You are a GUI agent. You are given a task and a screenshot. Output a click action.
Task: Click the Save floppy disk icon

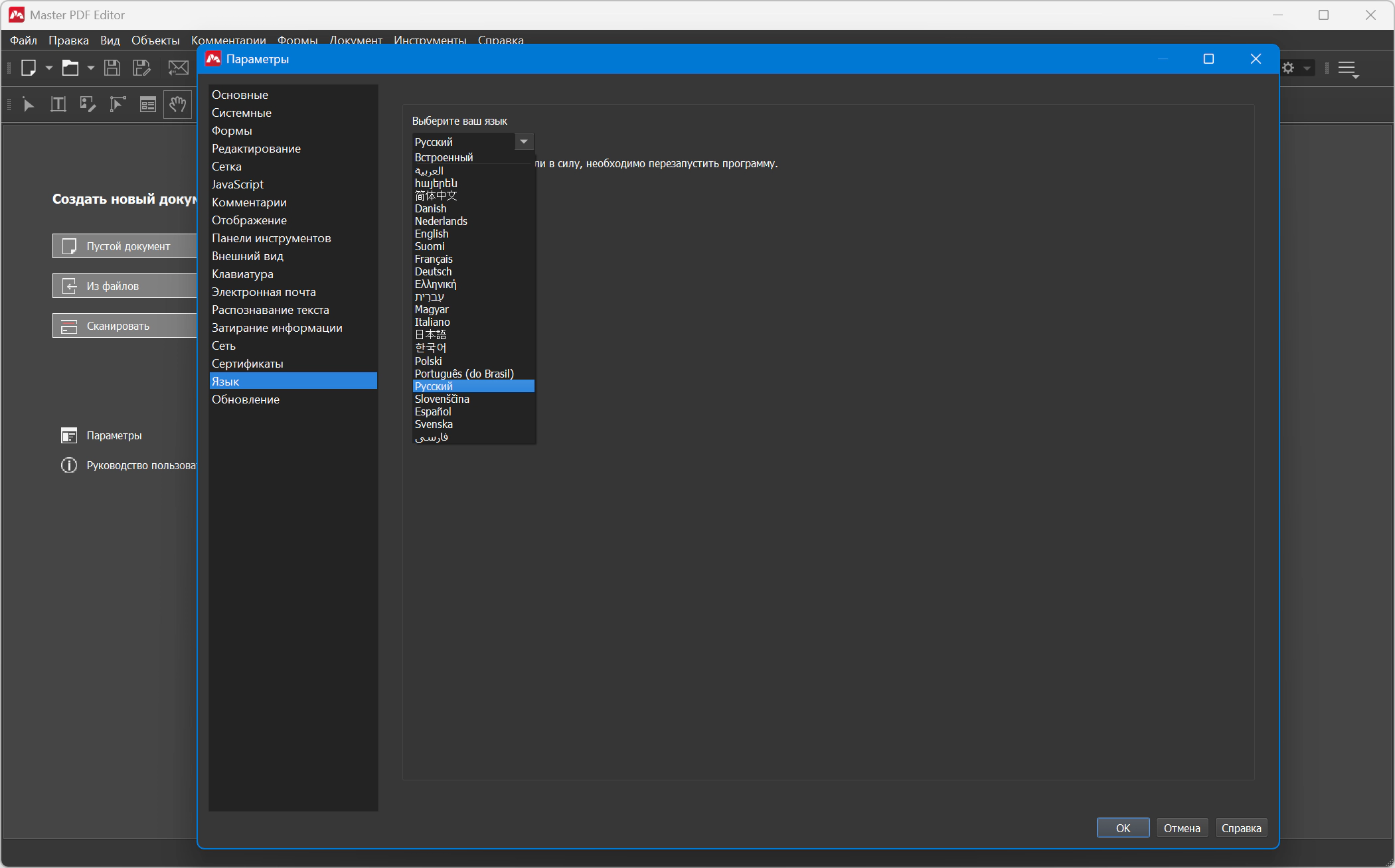112,68
